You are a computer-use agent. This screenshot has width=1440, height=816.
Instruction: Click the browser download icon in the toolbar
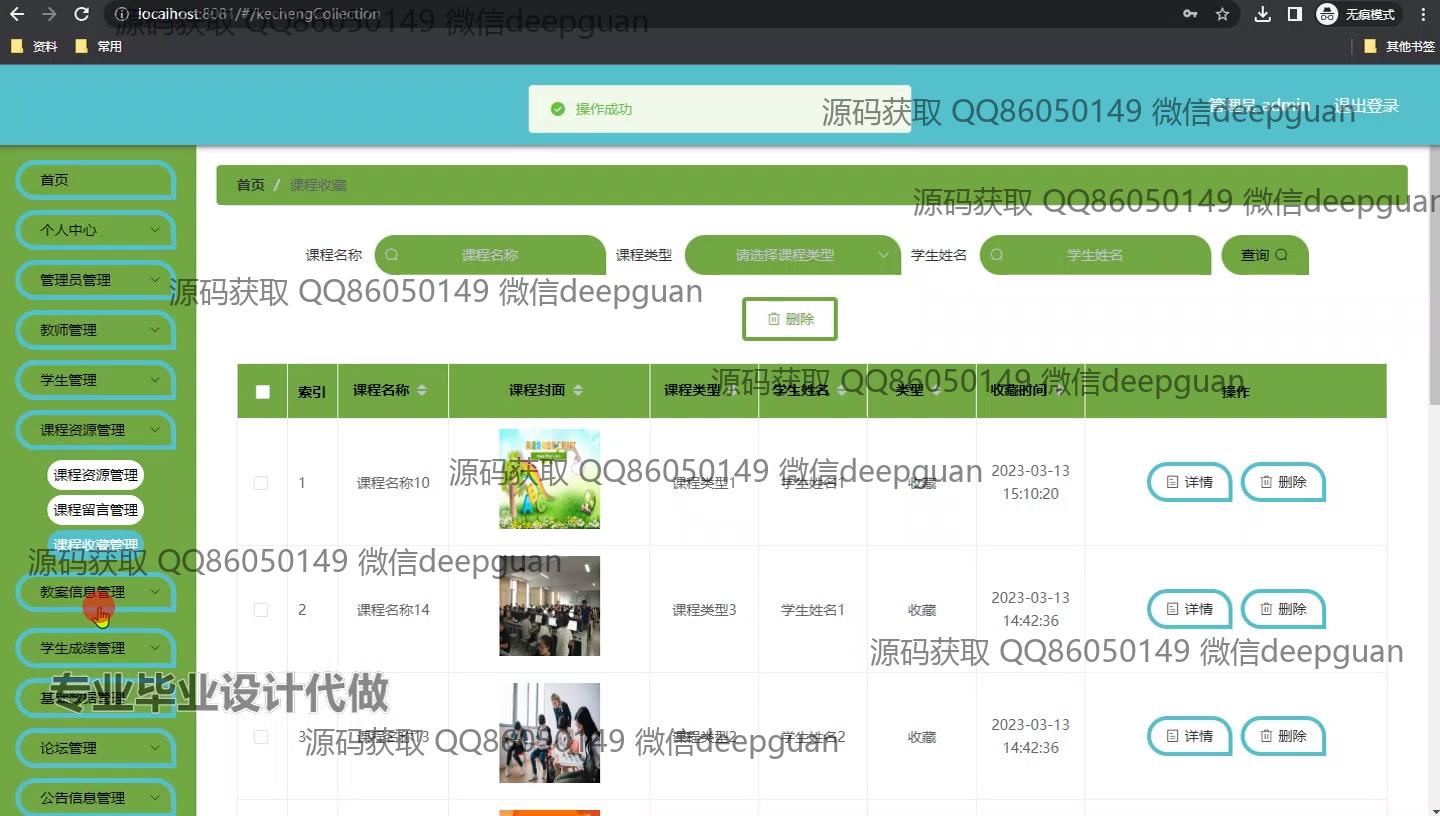[x=1262, y=15]
